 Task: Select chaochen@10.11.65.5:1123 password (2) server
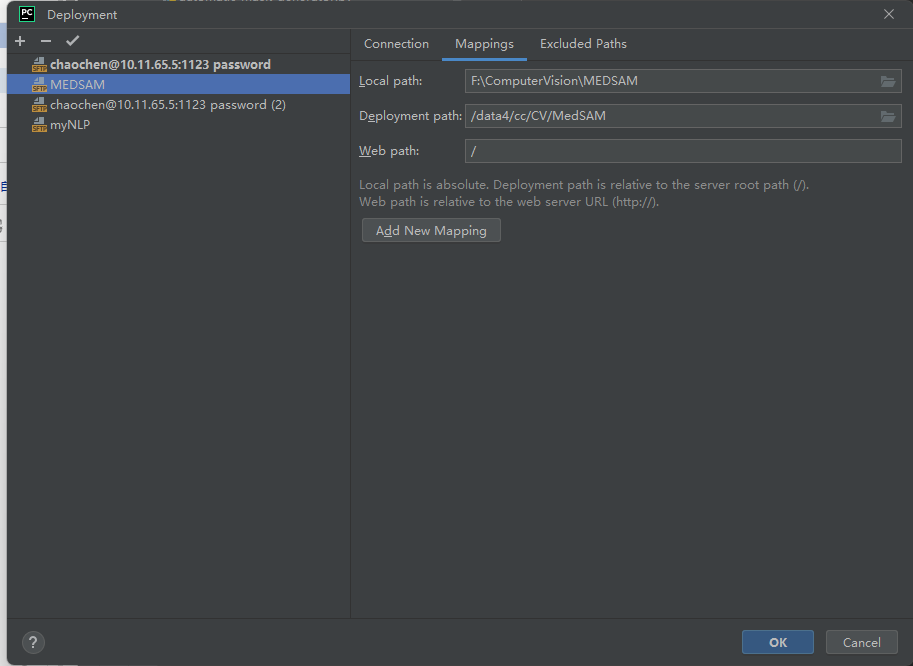point(168,105)
